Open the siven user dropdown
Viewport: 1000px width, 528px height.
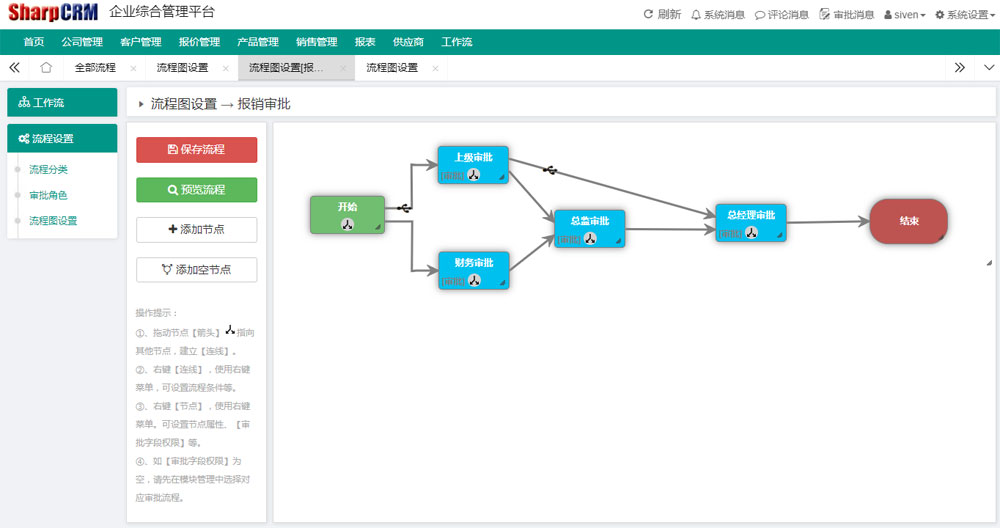(x=905, y=14)
